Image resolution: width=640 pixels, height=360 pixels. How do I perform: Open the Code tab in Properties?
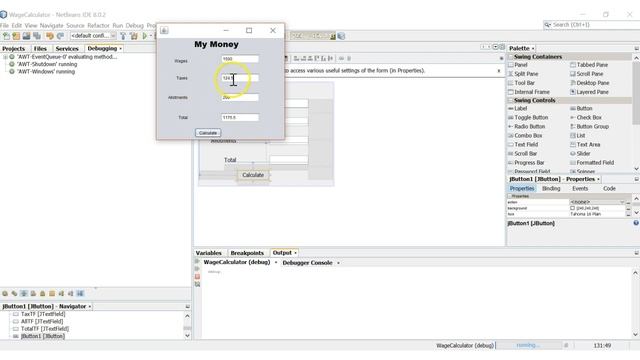pos(609,189)
